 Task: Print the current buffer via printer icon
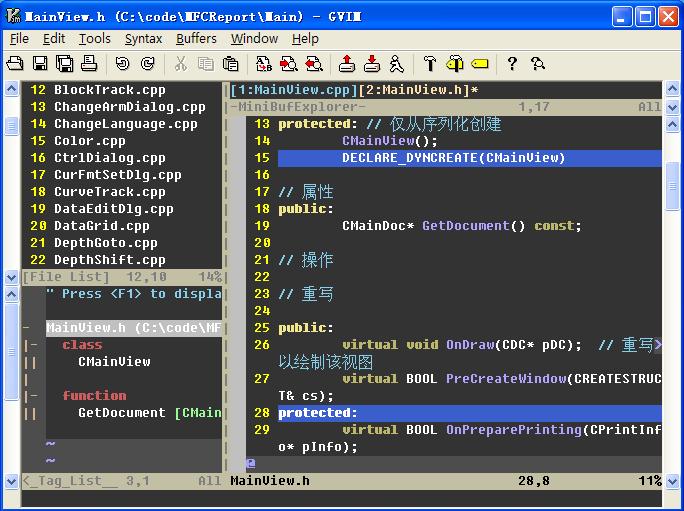(89, 64)
